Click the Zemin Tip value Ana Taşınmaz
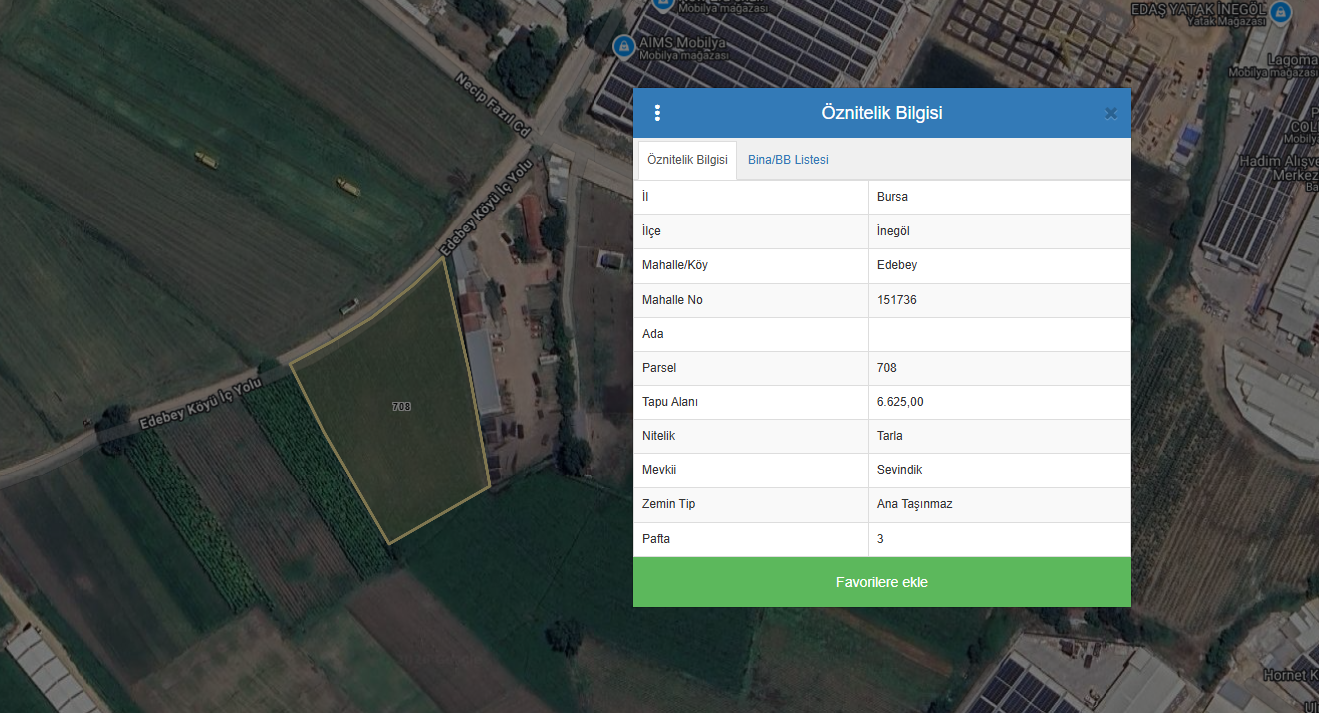 pyautogui.click(x=915, y=504)
